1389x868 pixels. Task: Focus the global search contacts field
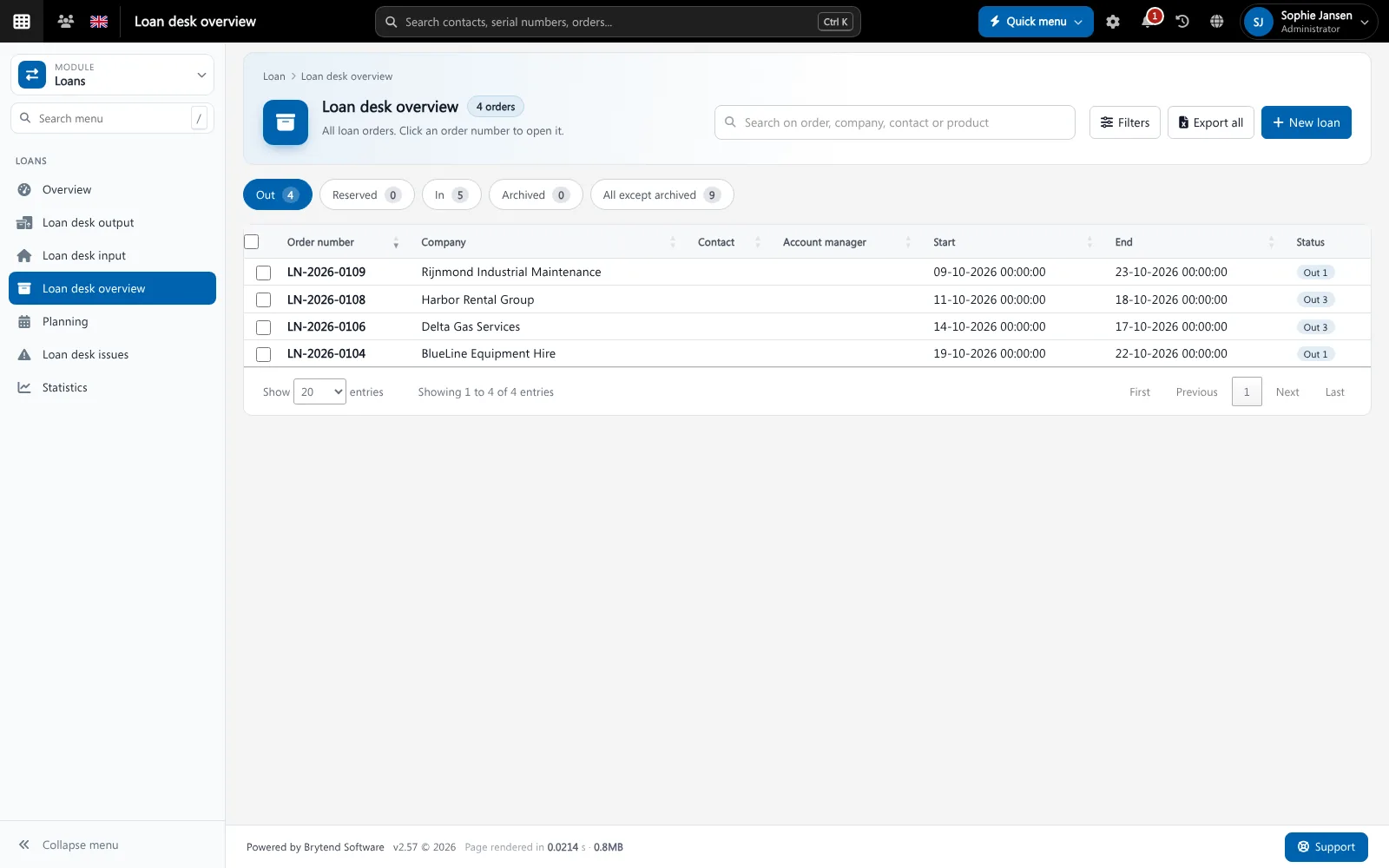pyautogui.click(x=617, y=22)
